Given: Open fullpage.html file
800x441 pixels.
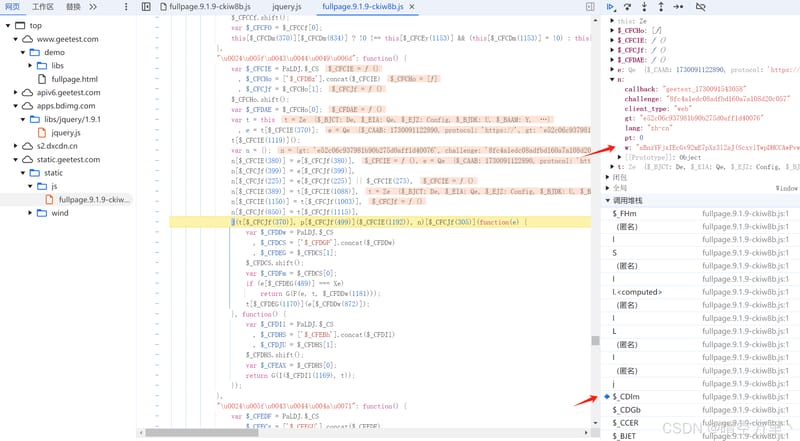Looking at the screenshot, I should [x=74, y=79].
